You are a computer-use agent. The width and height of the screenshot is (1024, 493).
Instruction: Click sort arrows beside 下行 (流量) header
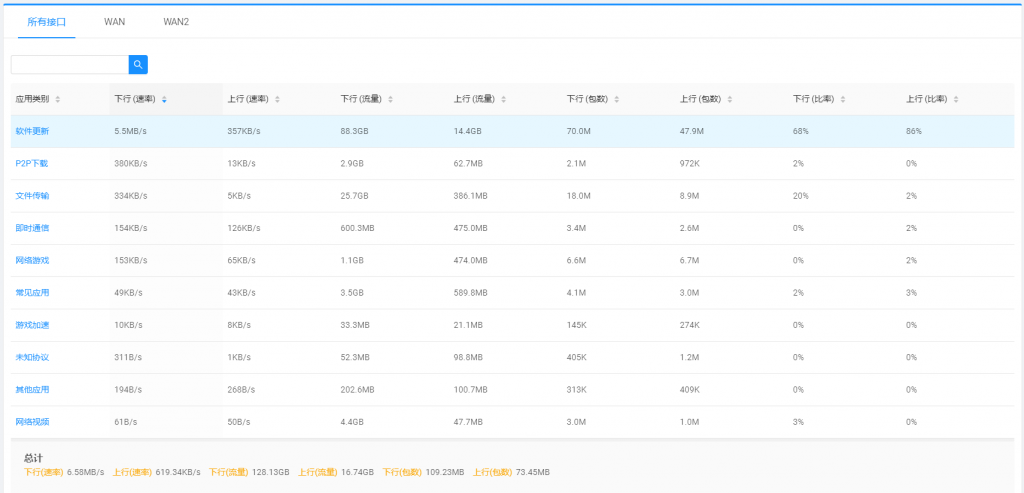[391, 99]
